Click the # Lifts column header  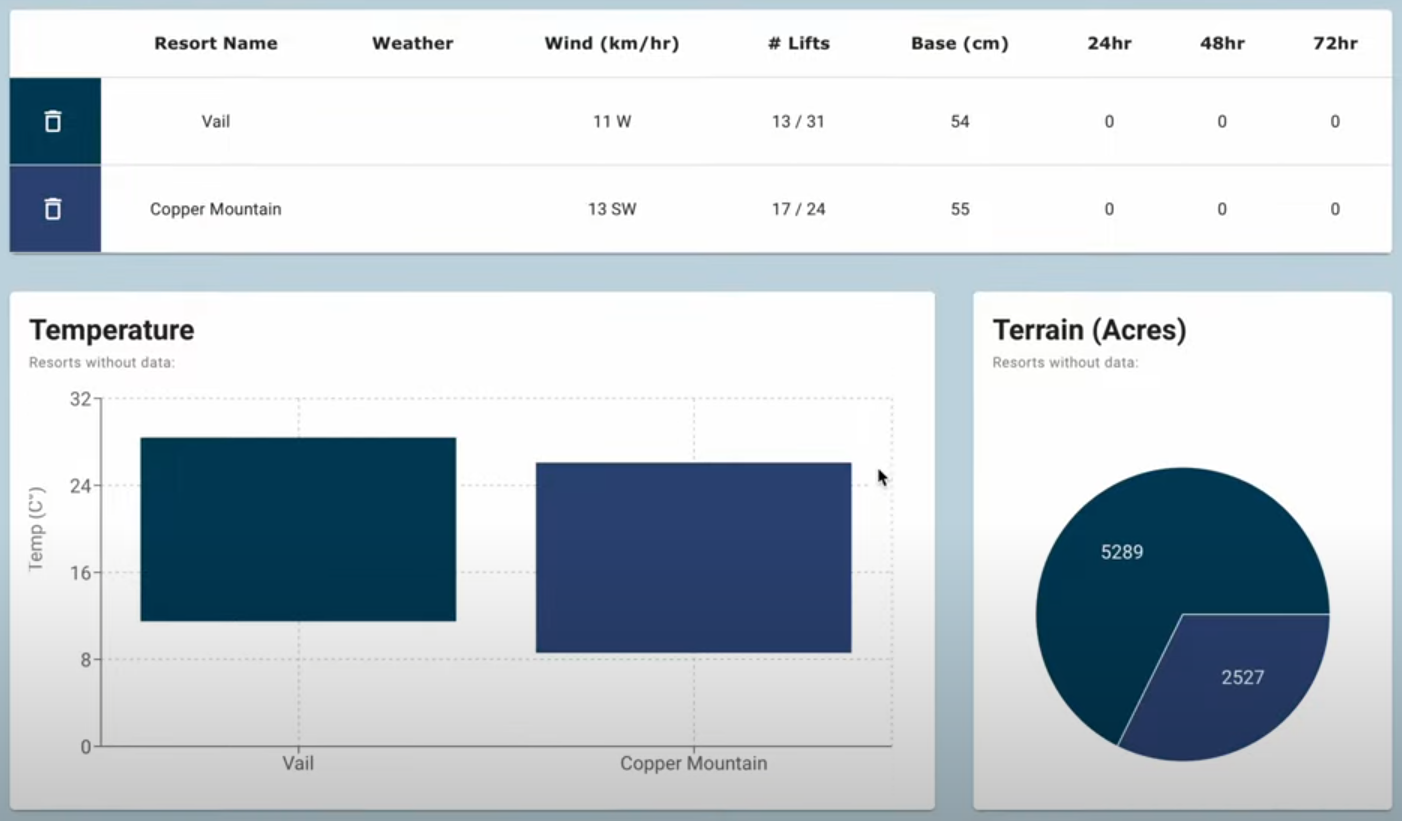pos(798,43)
